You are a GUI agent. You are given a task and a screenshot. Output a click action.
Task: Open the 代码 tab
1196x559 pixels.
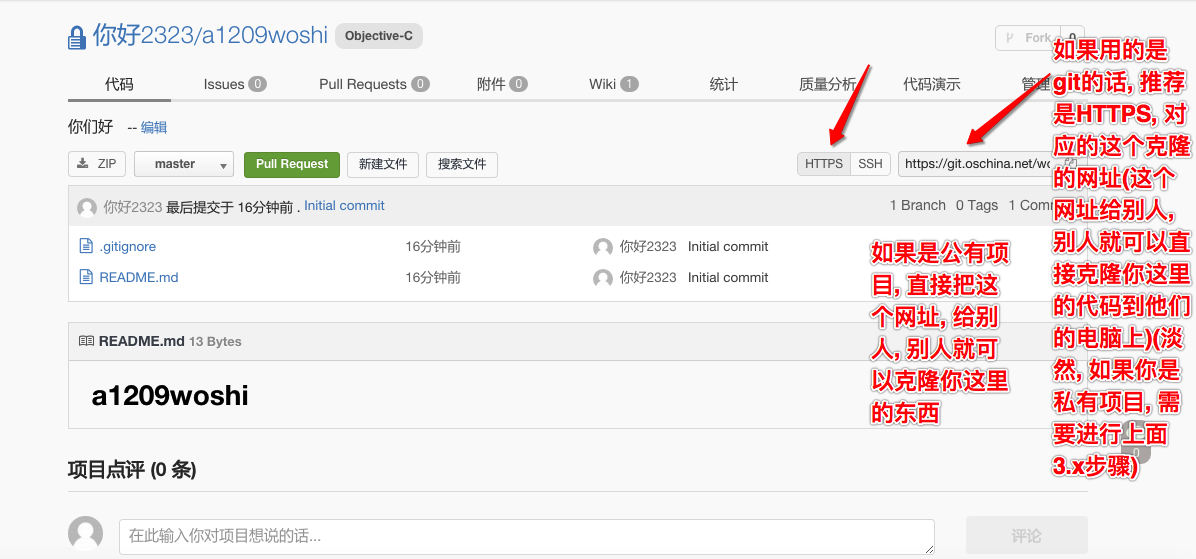[x=119, y=84]
